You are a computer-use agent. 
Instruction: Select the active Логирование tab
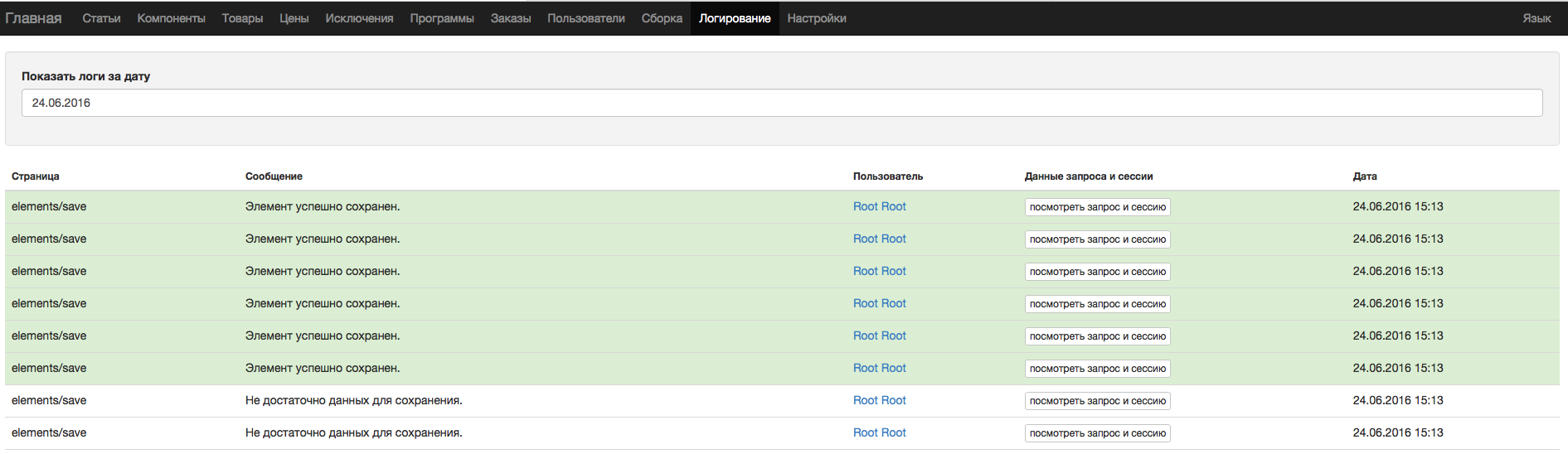coord(735,18)
